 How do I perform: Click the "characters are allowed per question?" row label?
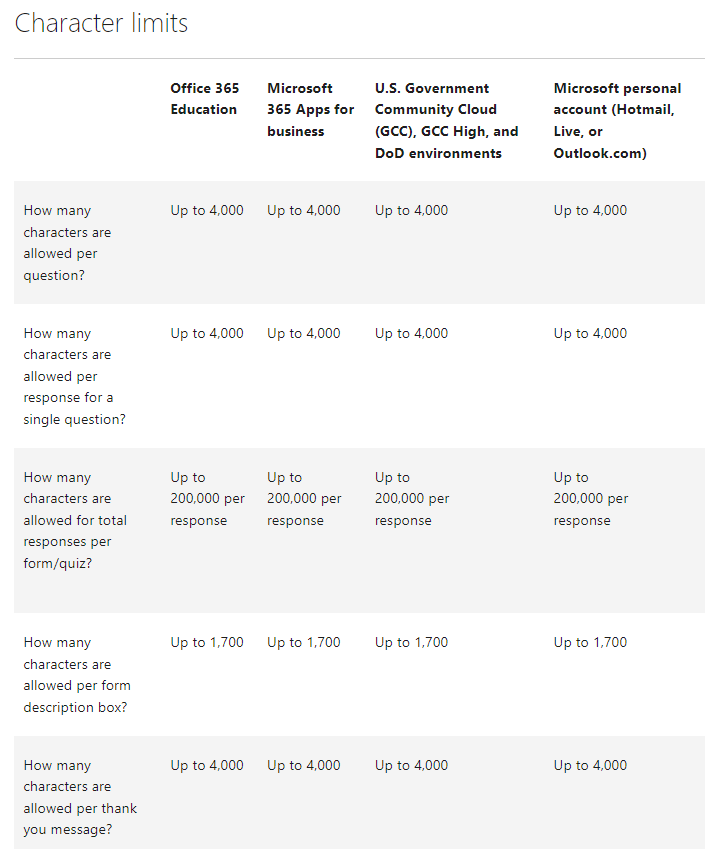point(68,243)
